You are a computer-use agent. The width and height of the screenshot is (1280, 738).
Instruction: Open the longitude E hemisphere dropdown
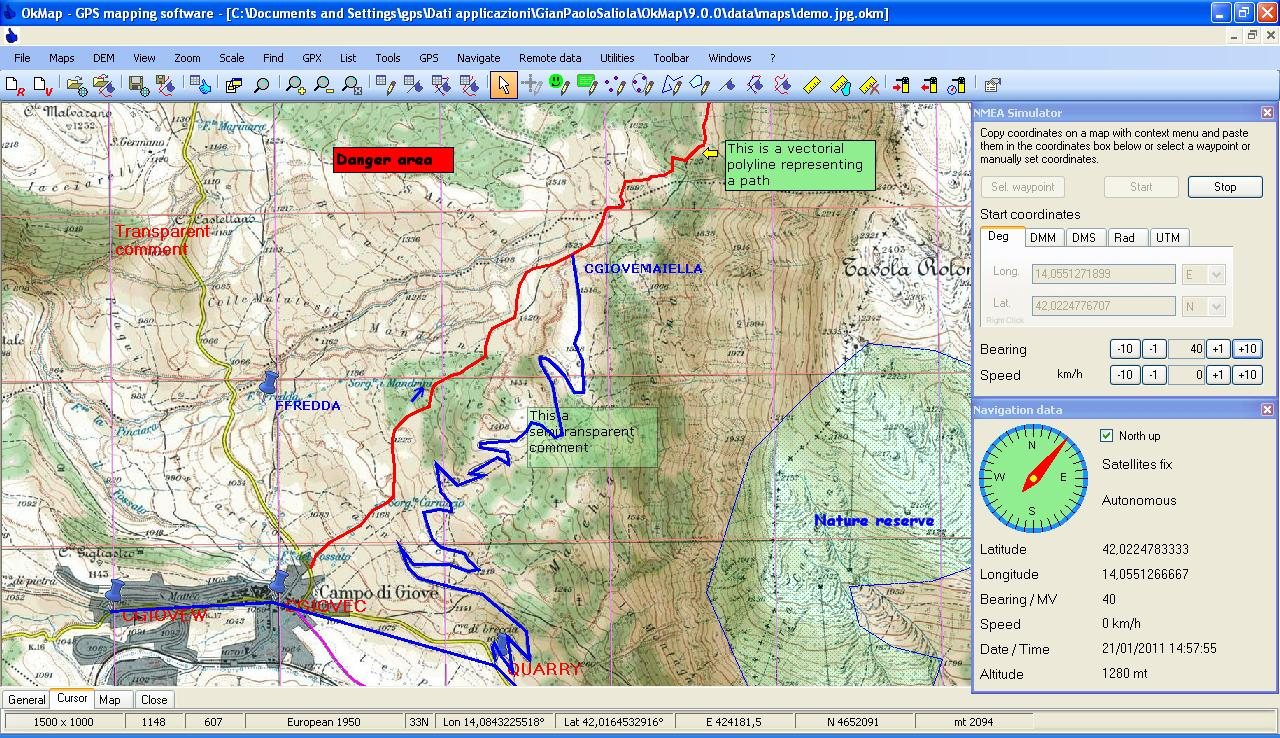[x=1216, y=274]
